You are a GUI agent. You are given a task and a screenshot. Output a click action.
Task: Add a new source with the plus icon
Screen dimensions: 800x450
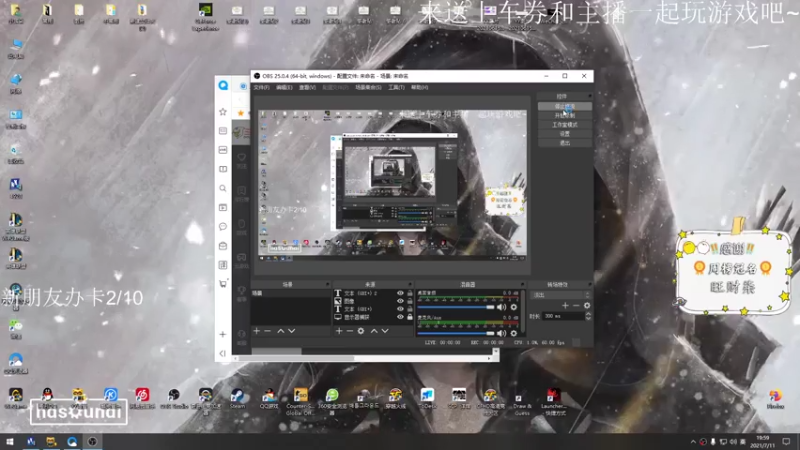[x=339, y=331]
